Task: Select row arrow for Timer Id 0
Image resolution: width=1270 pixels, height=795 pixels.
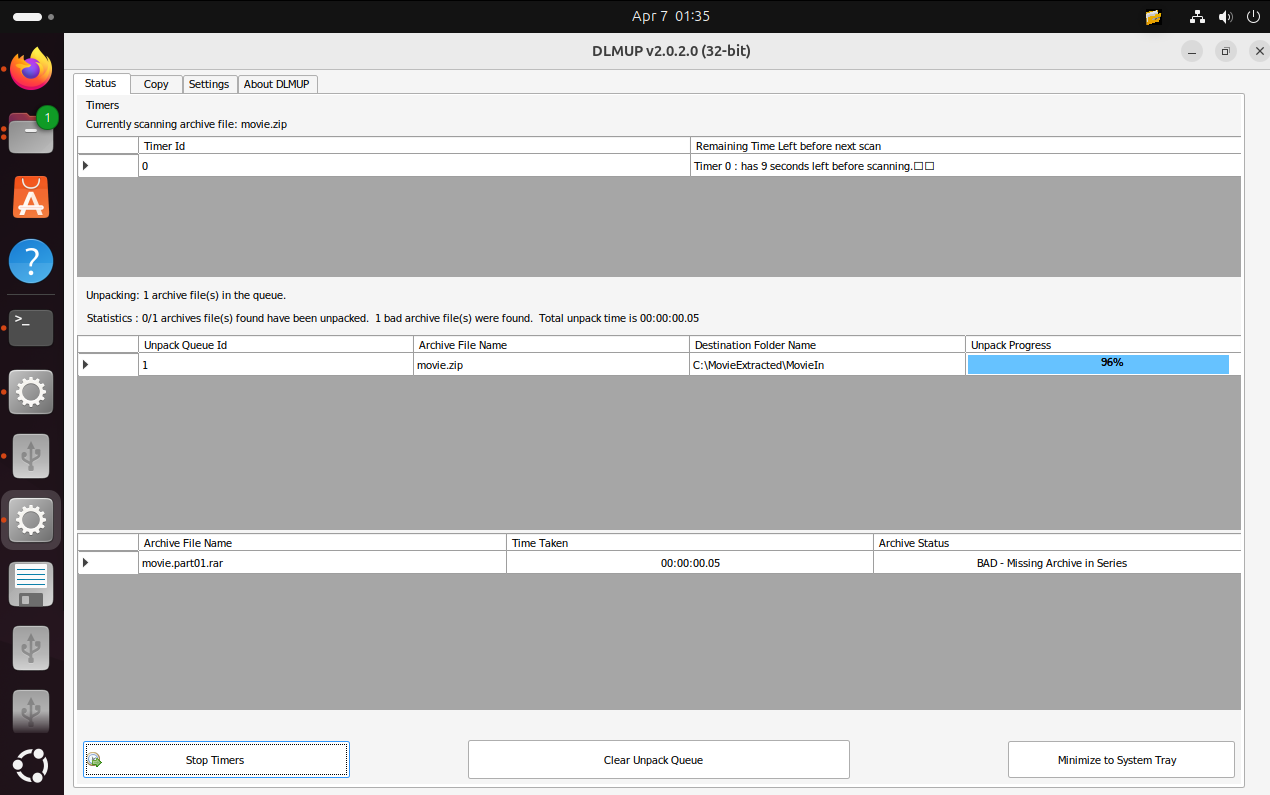Action: (x=86, y=166)
